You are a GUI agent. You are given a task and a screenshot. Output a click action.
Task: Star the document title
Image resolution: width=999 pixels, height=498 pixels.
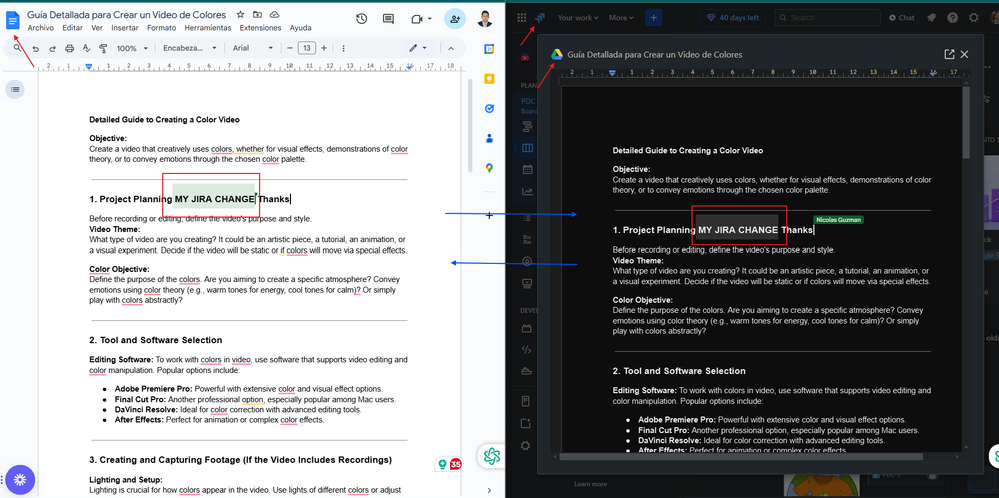pyautogui.click(x=240, y=15)
